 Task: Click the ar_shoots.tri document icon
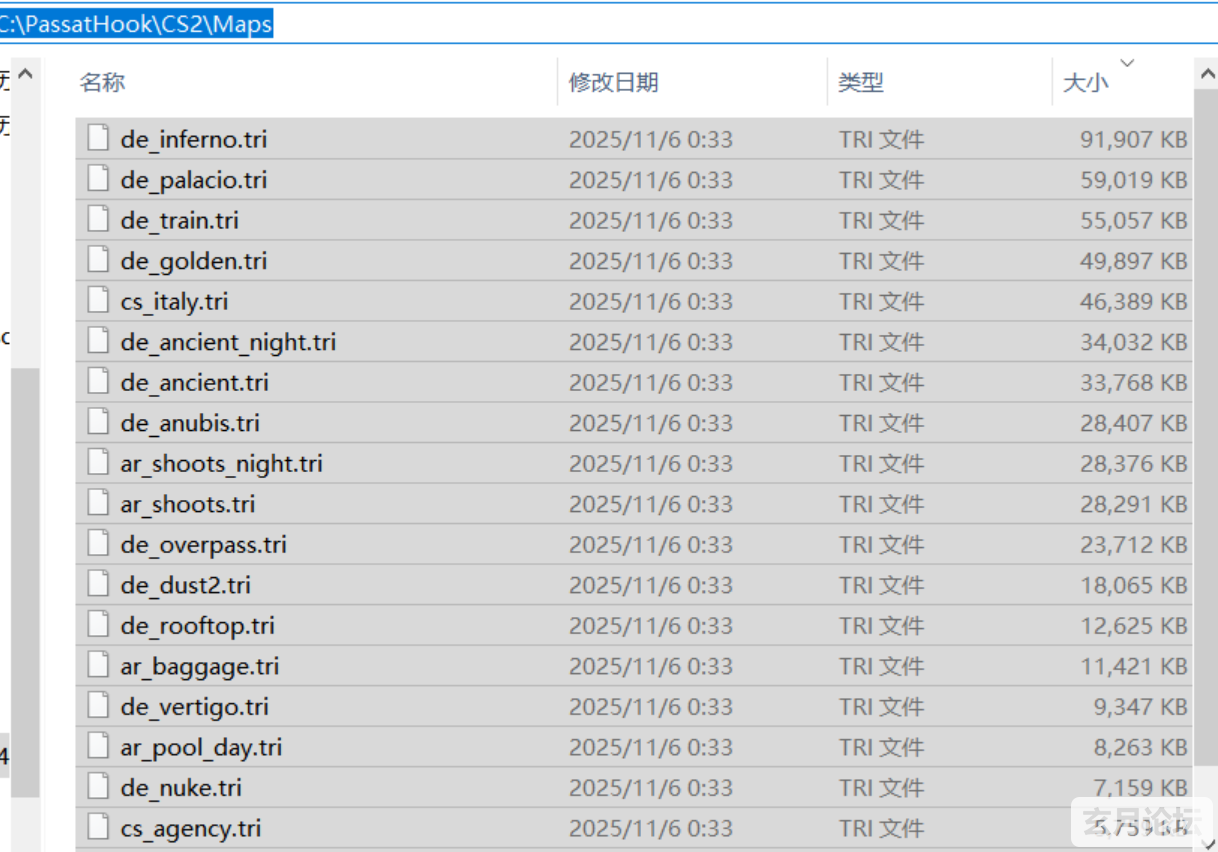point(97,503)
